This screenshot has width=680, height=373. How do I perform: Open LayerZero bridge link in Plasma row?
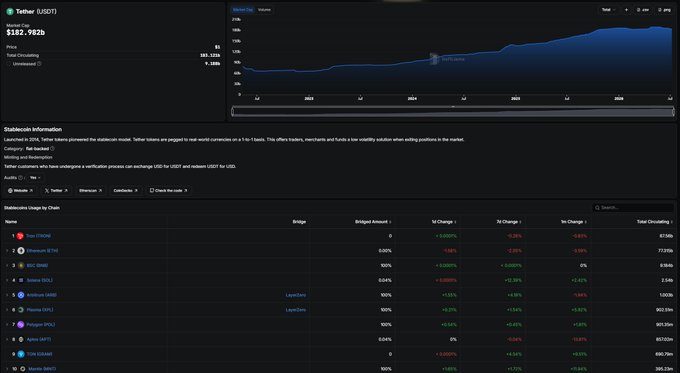point(296,310)
